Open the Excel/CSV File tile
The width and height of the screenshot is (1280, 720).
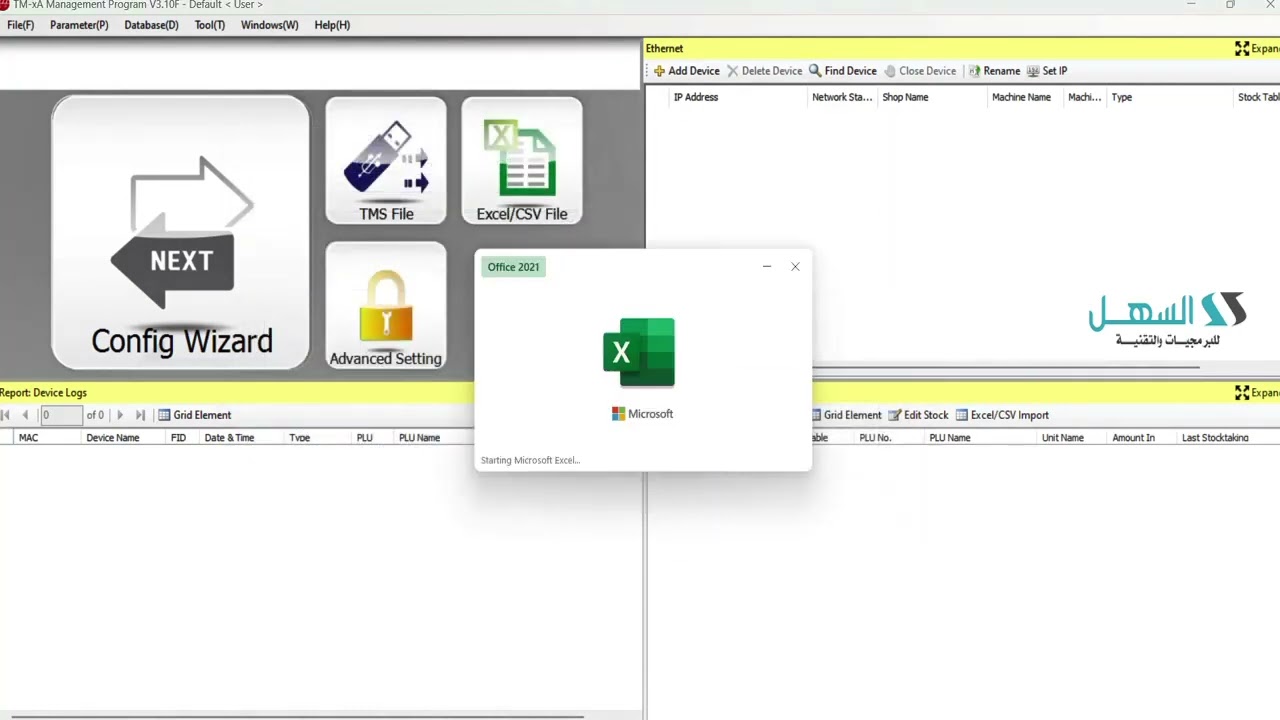point(522,160)
